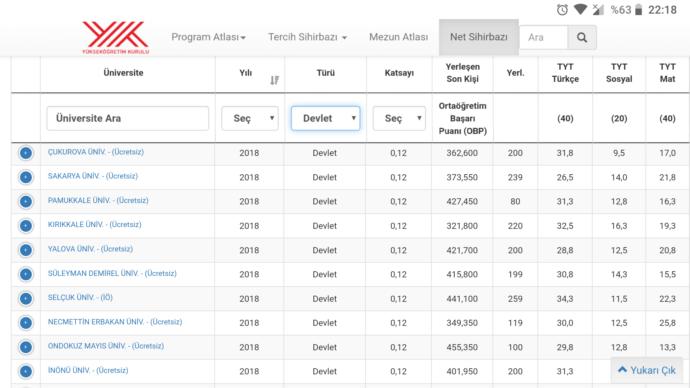Click the Katsayı column header
Viewport: 690px width, 388px height.
(399, 73)
